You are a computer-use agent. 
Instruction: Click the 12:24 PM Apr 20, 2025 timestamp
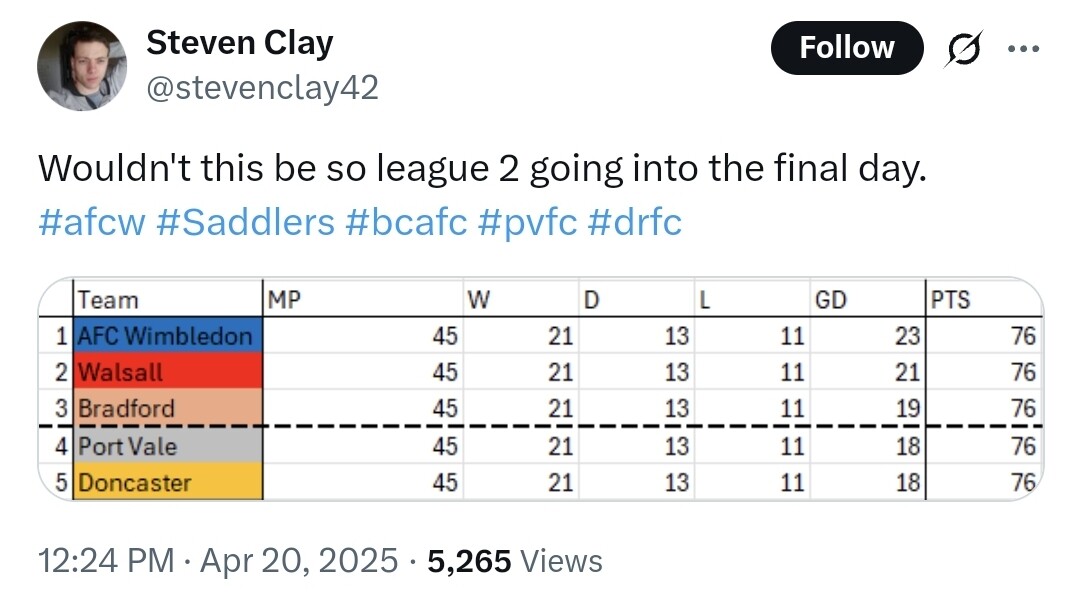218,560
